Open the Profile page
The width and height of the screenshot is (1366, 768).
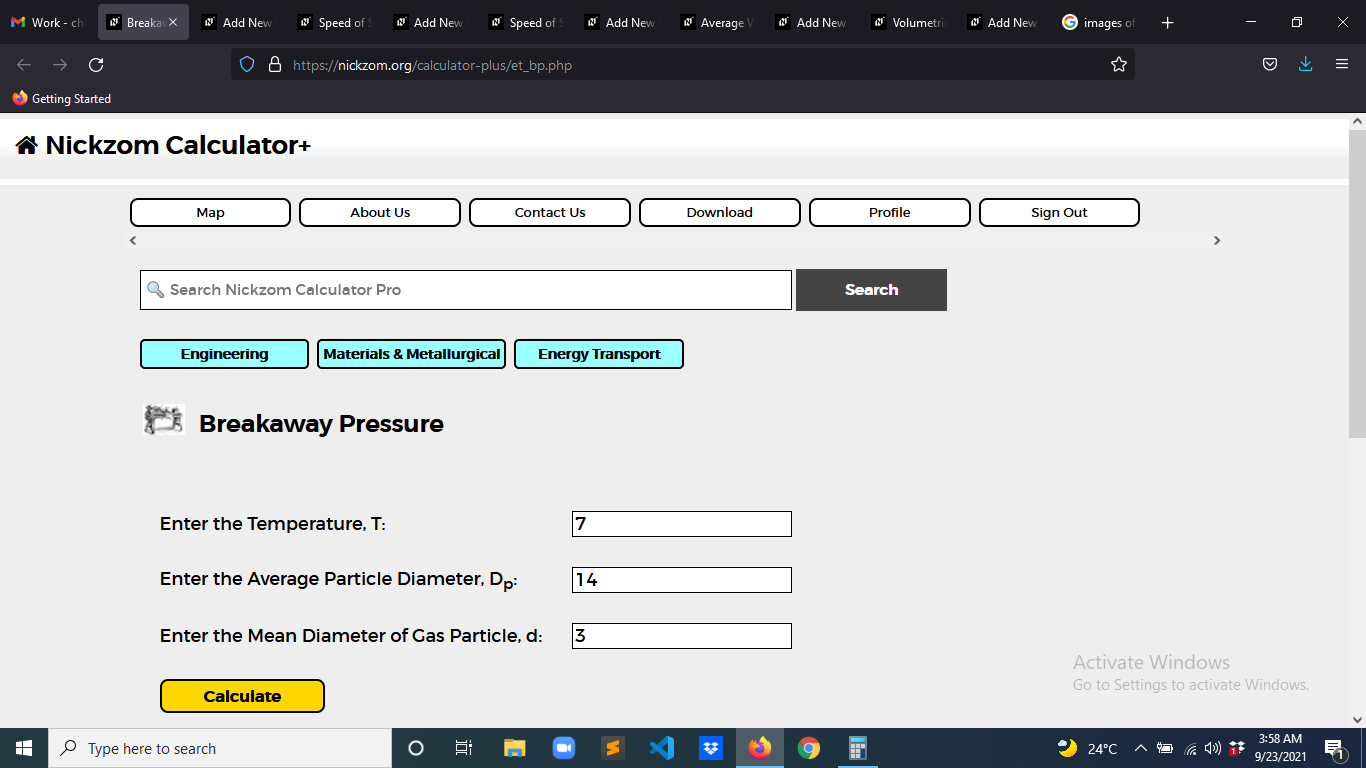coord(890,212)
